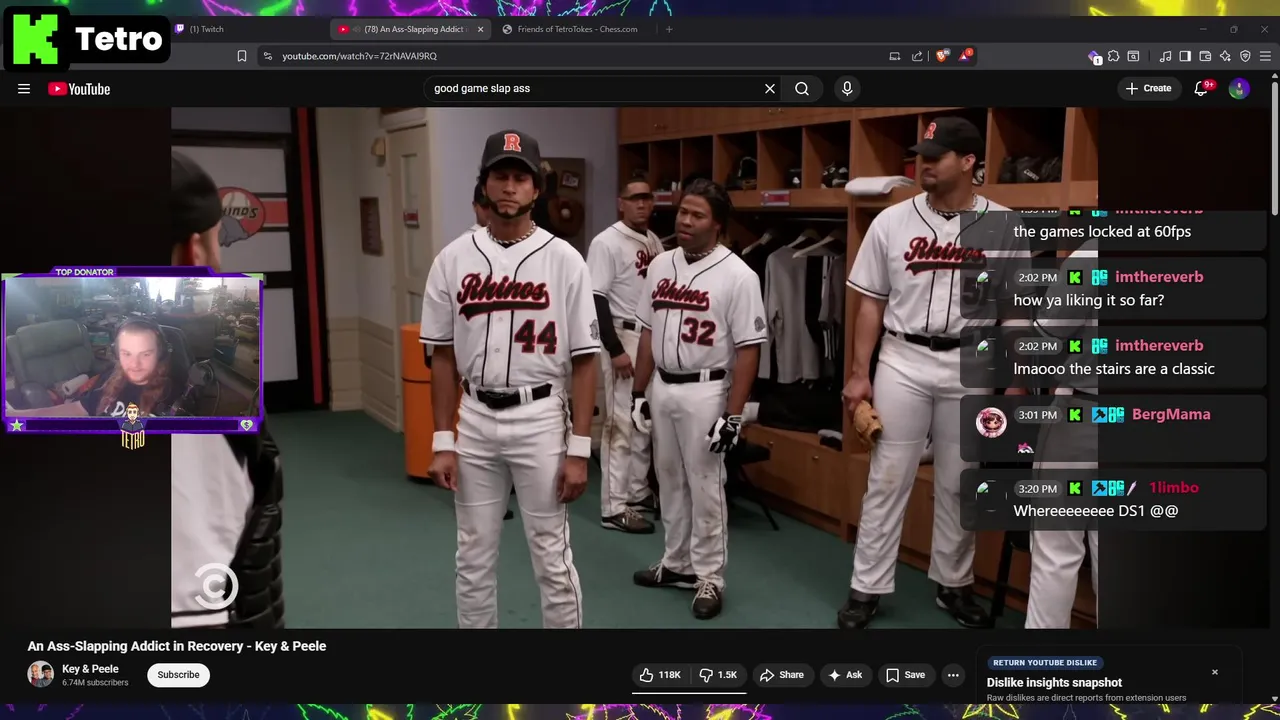Clear the search box with X
Viewport: 1280px width, 720px height.
coord(770,89)
